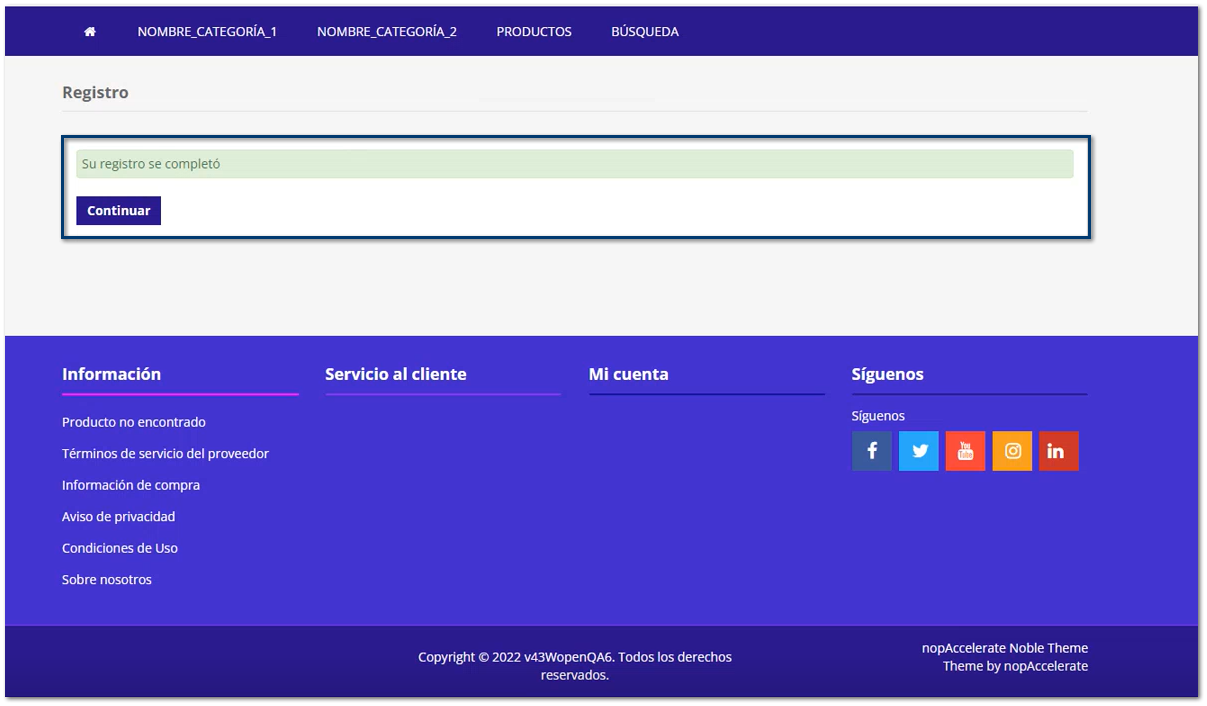Open the Producto no encontrado link
Image resolution: width=1207 pixels, height=706 pixels.
coord(133,422)
